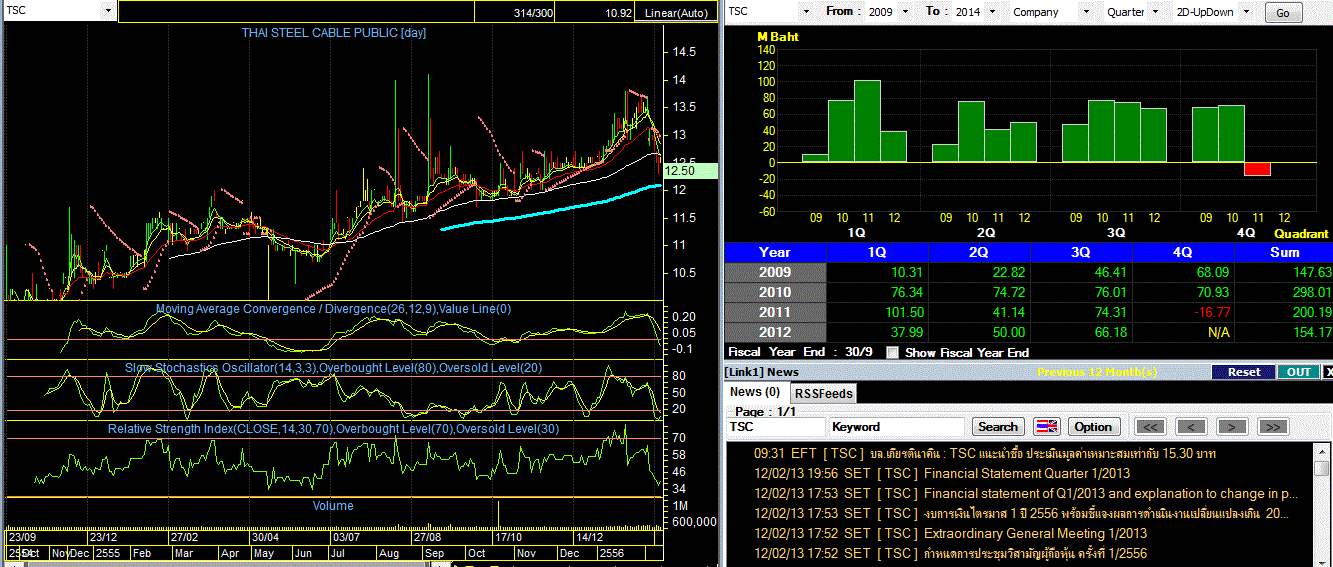This screenshot has height=567, width=1333.
Task: Close the news panel with X
Action: (x=1327, y=372)
